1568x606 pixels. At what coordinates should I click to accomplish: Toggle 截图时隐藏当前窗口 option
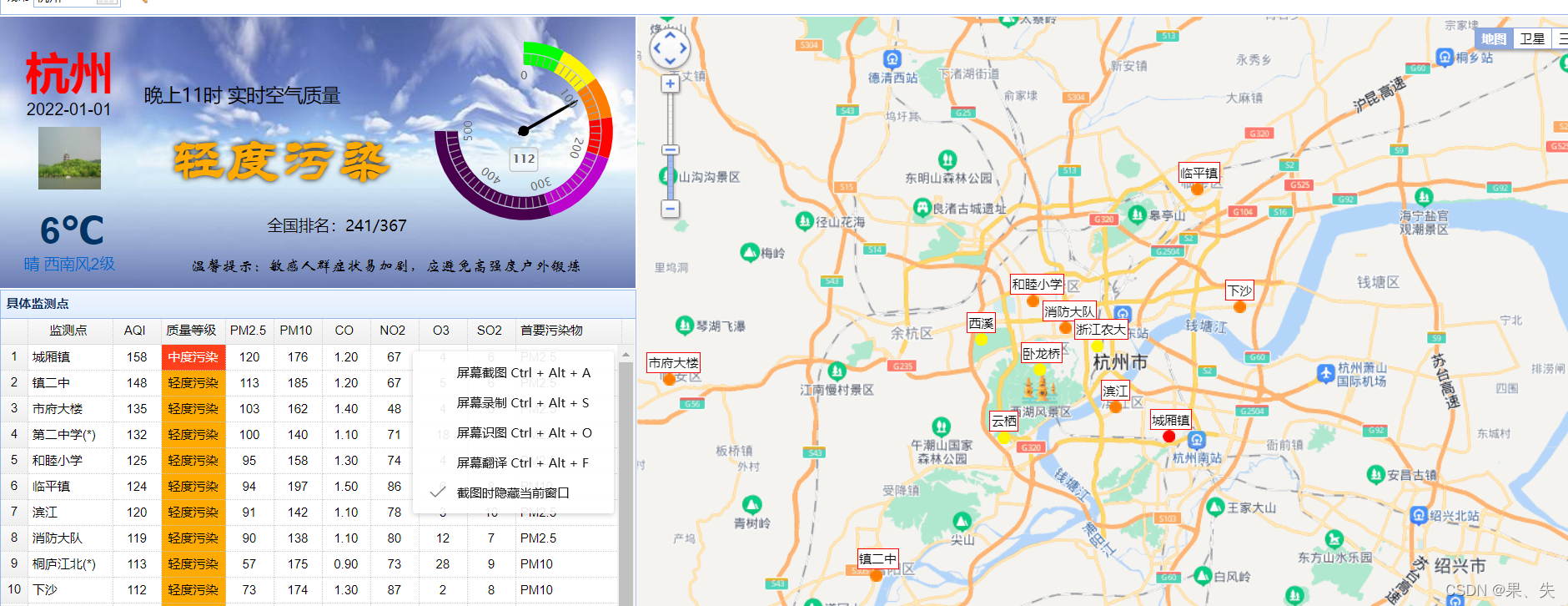tap(514, 492)
